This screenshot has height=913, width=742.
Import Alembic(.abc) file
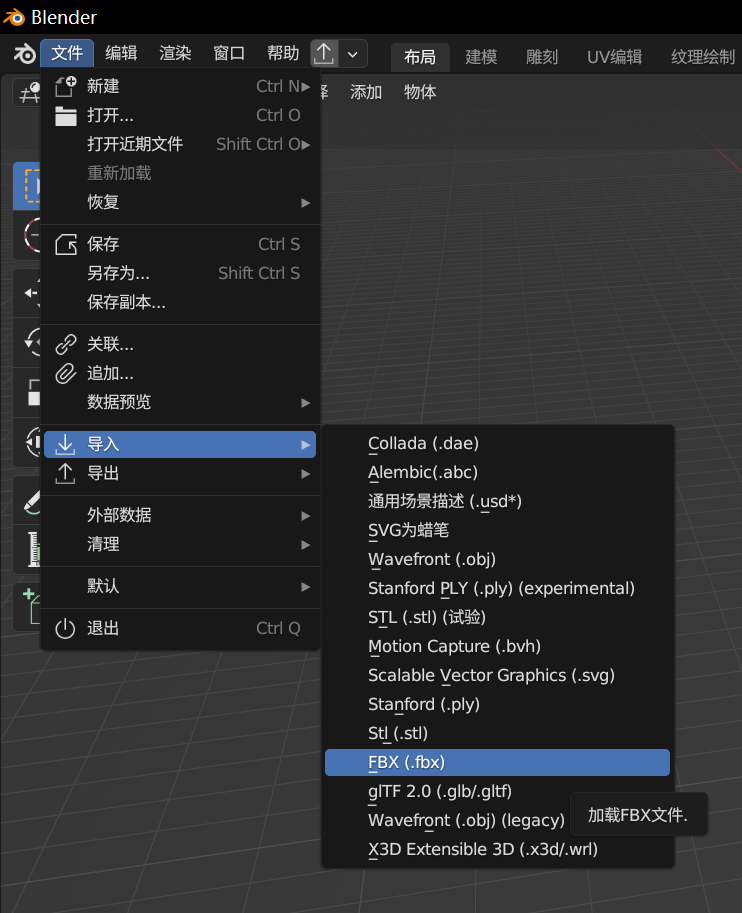pyautogui.click(x=497, y=472)
